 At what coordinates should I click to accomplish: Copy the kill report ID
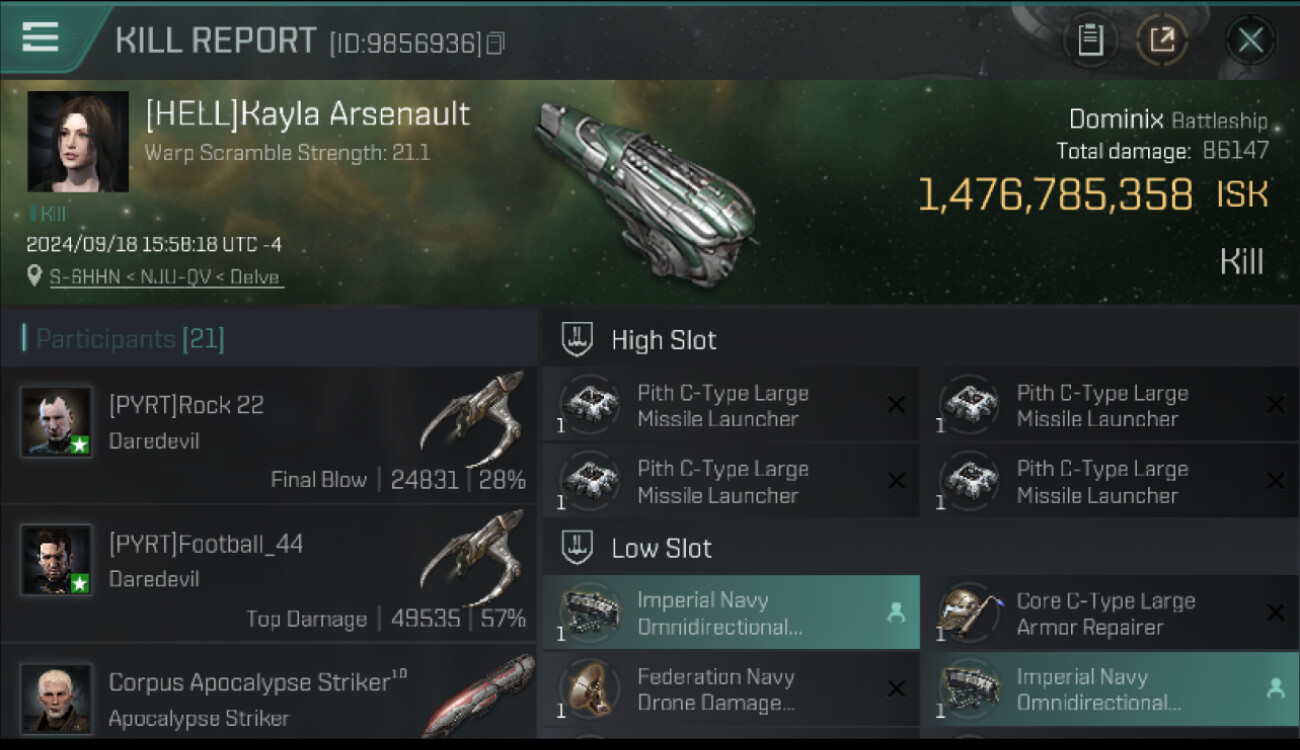click(495, 43)
